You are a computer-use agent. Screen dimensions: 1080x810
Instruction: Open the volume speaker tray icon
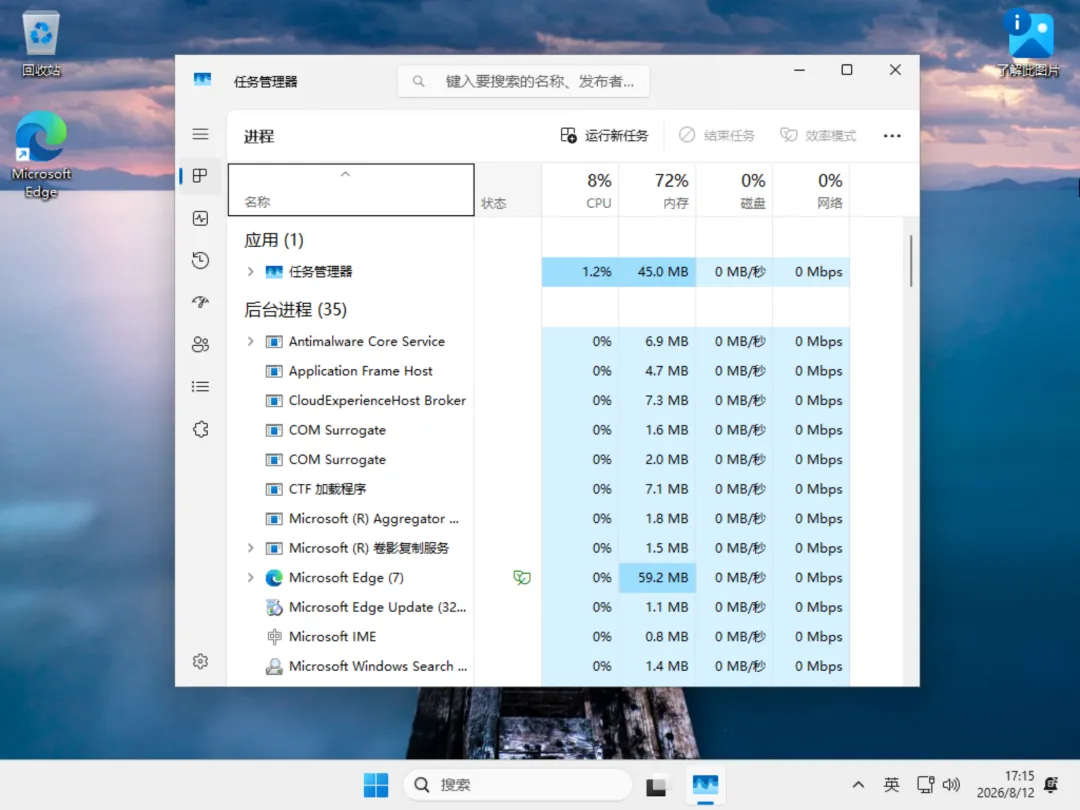tap(951, 785)
